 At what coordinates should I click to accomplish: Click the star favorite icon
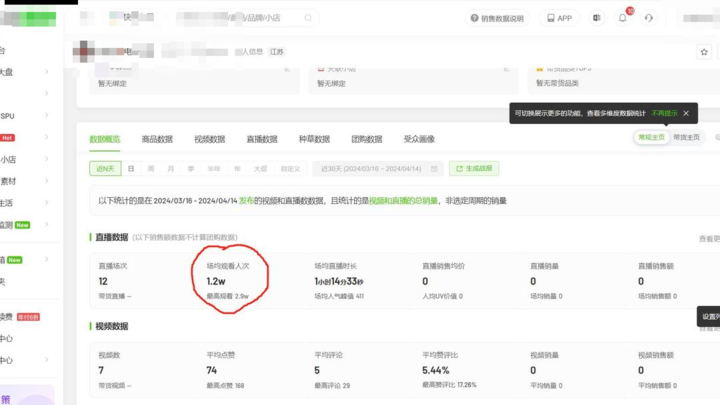click(x=704, y=51)
